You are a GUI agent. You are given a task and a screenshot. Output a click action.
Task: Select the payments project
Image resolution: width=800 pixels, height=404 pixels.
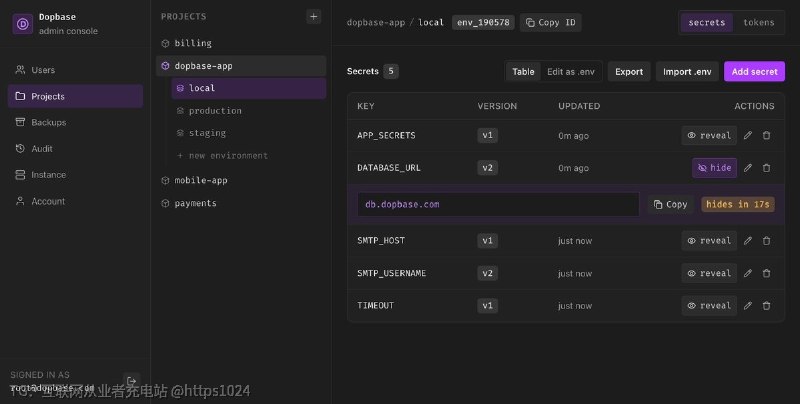[x=241, y=203]
